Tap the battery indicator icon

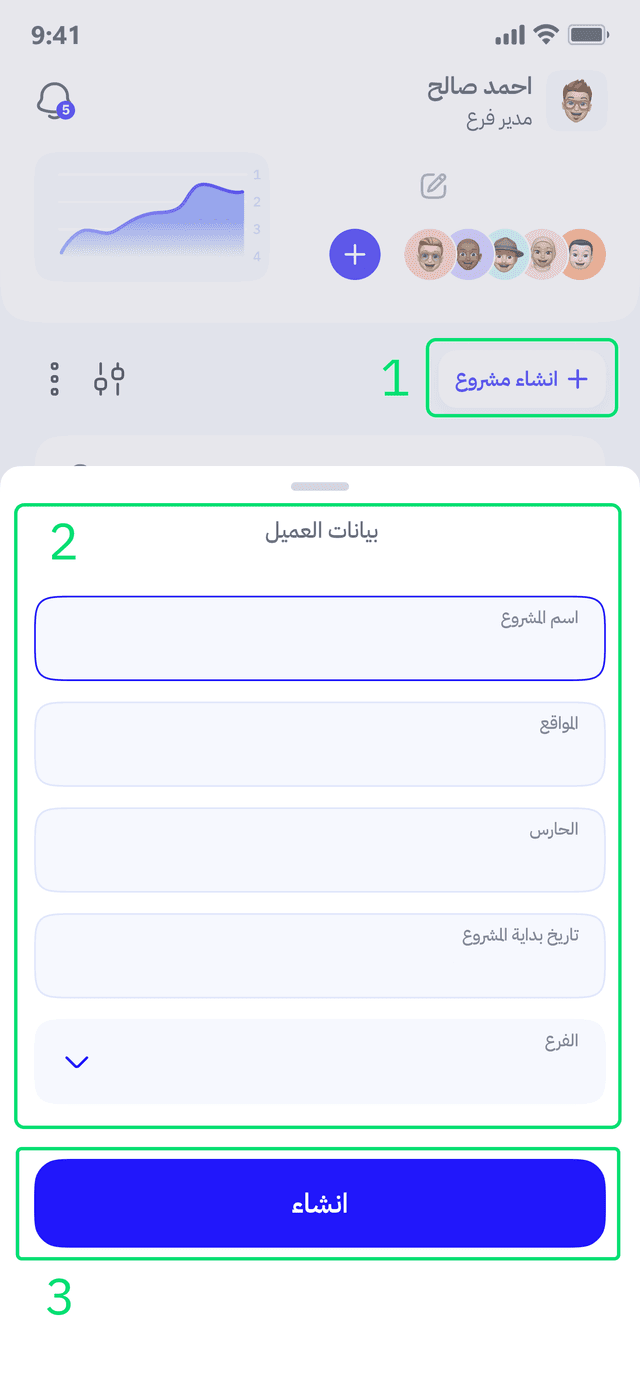(x=588, y=33)
